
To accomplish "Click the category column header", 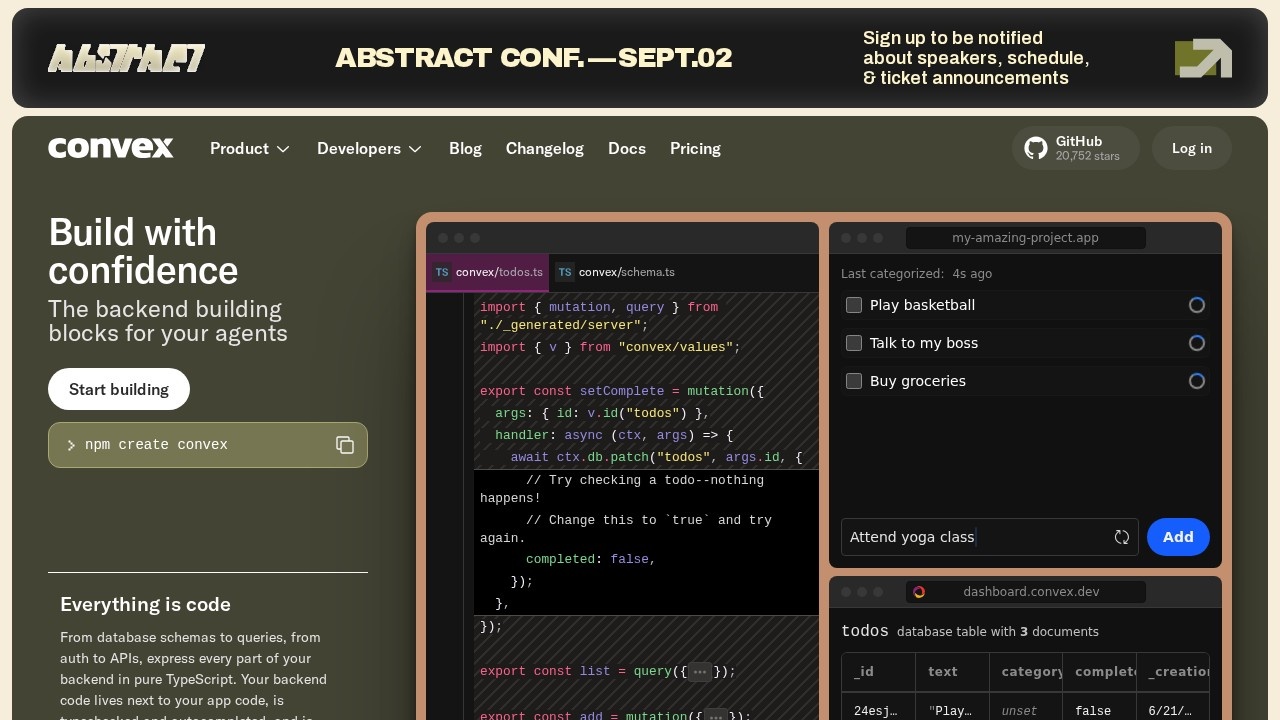I will [x=1026, y=672].
